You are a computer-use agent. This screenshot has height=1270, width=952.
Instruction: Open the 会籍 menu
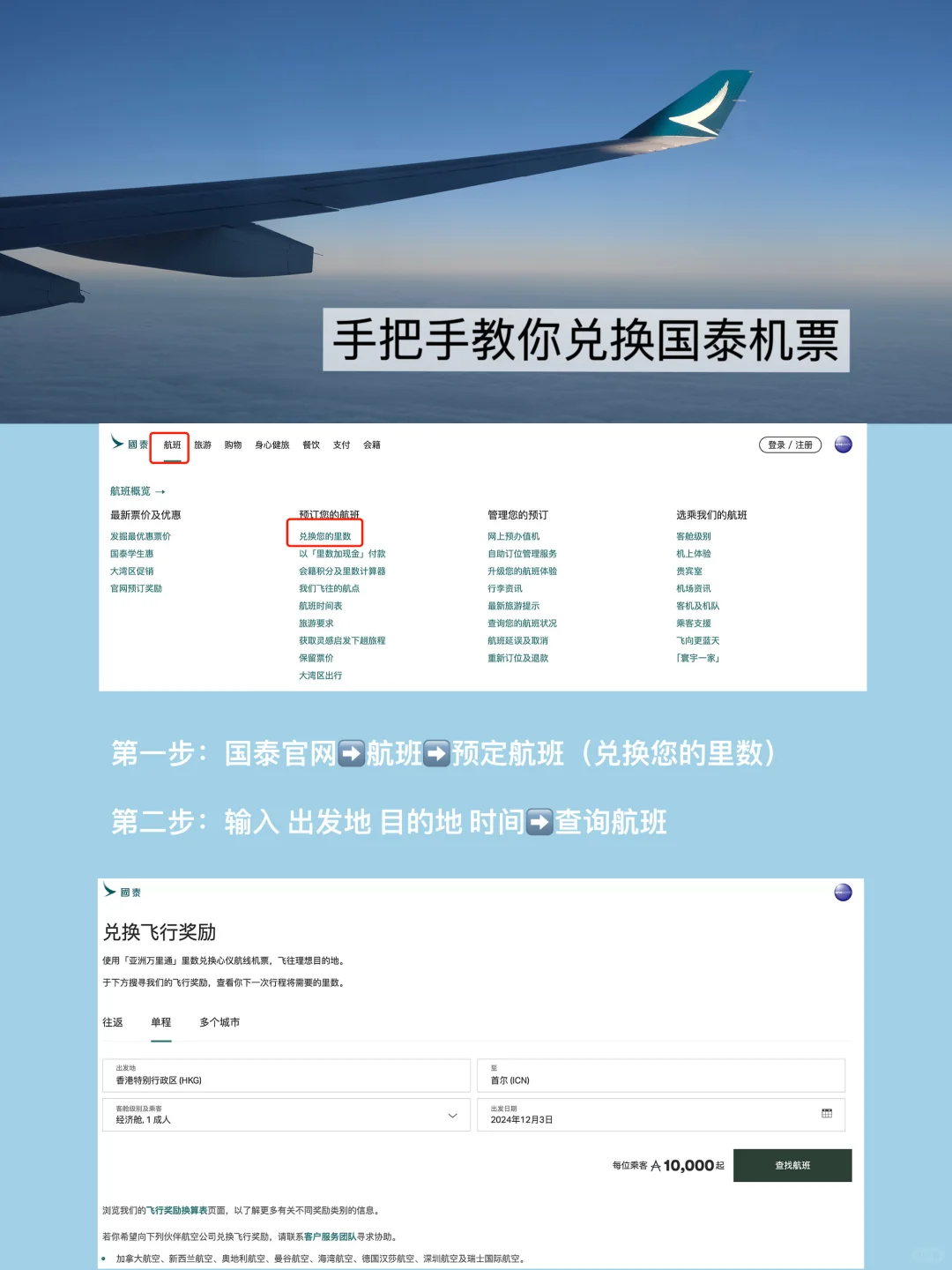pos(372,445)
